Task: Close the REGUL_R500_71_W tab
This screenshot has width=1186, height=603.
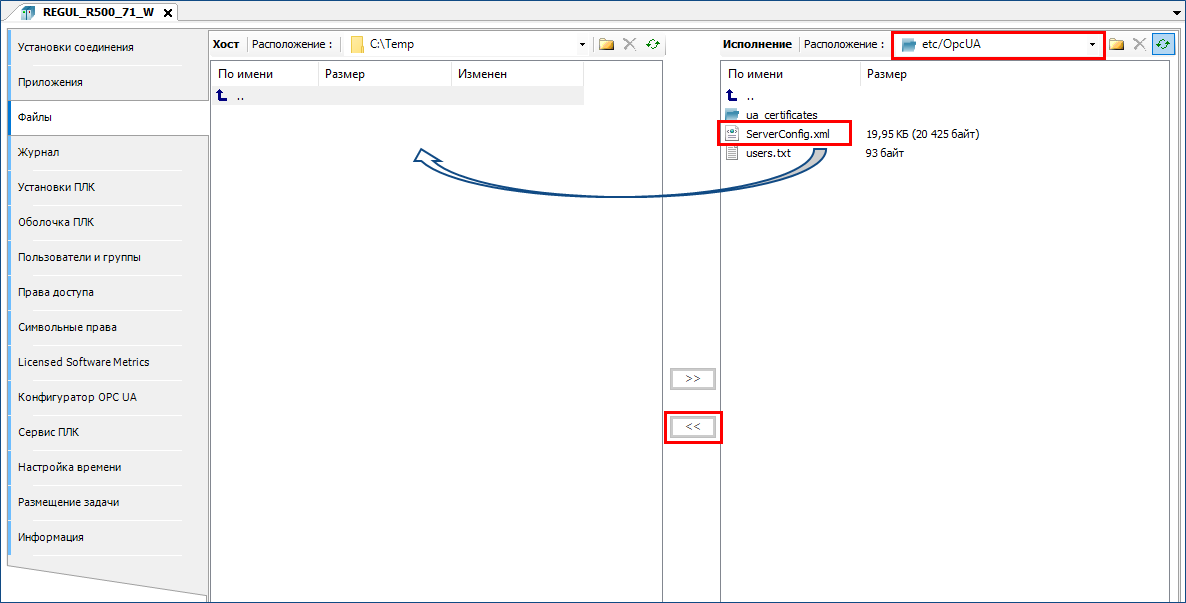Action: pyautogui.click(x=167, y=13)
